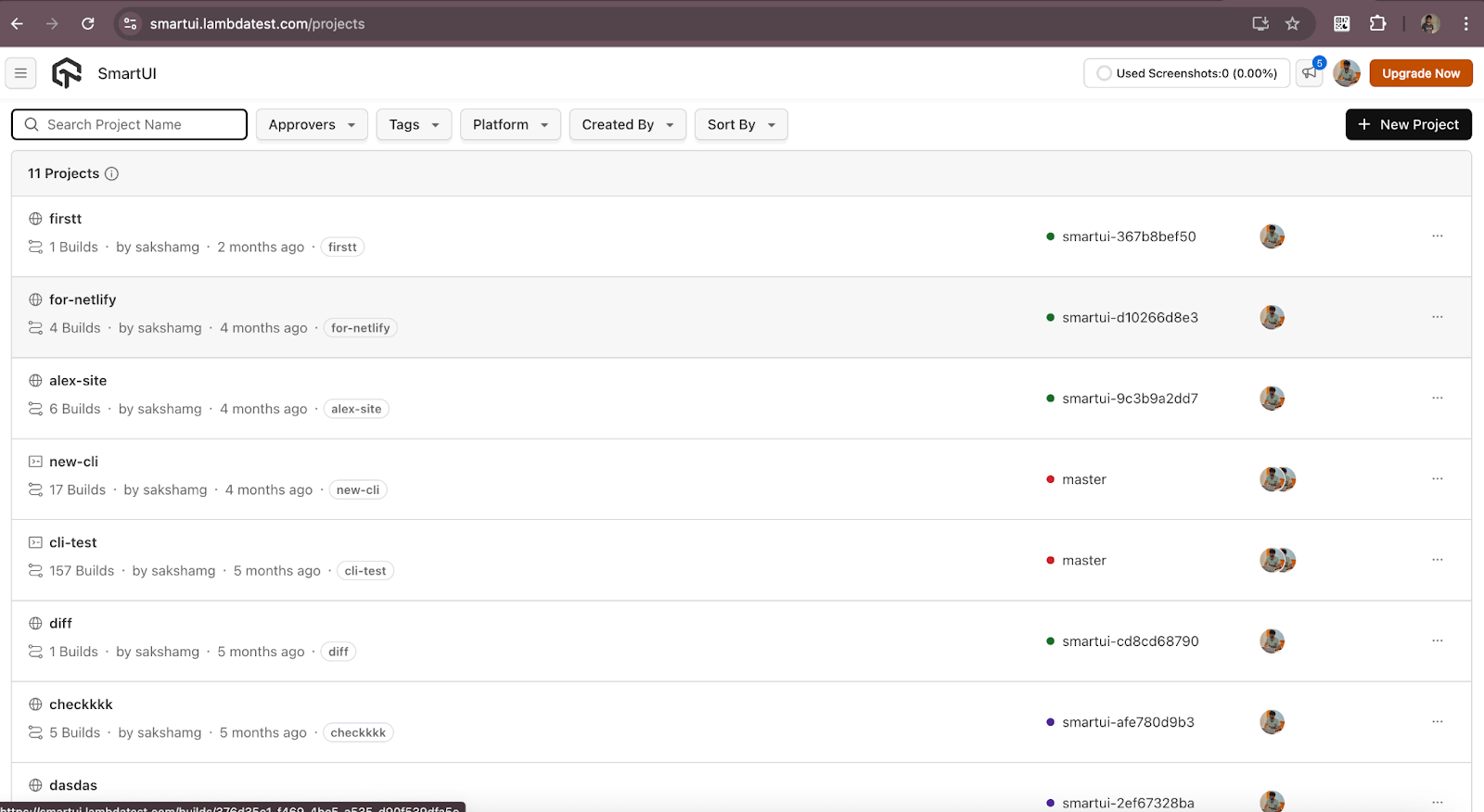Click Used Screenshots usage indicator
Screen dimensions: 1484x812
pyautogui.click(x=1186, y=73)
